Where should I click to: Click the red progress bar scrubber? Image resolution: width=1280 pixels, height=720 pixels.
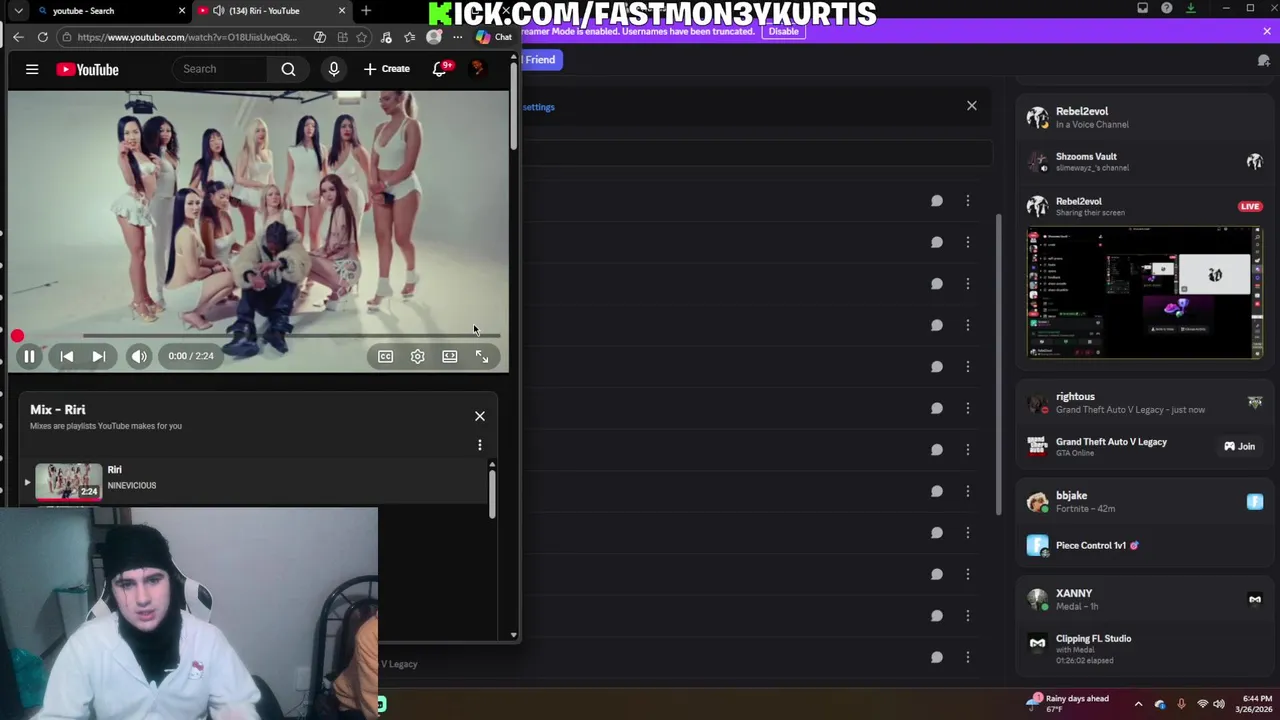click(x=17, y=336)
